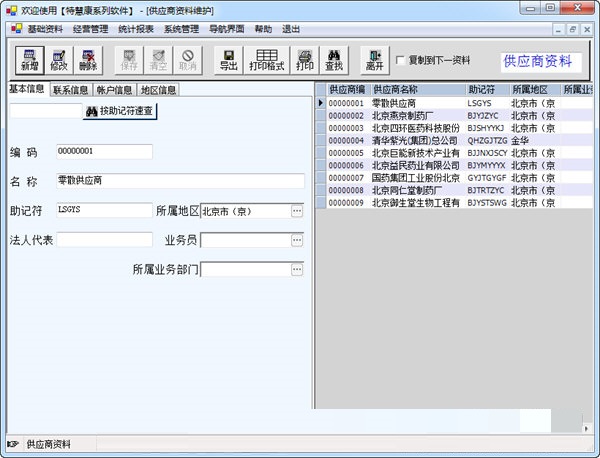Open the 系统管理 menu
Image resolution: width=600 pixels, height=458 pixels.
click(x=181, y=29)
